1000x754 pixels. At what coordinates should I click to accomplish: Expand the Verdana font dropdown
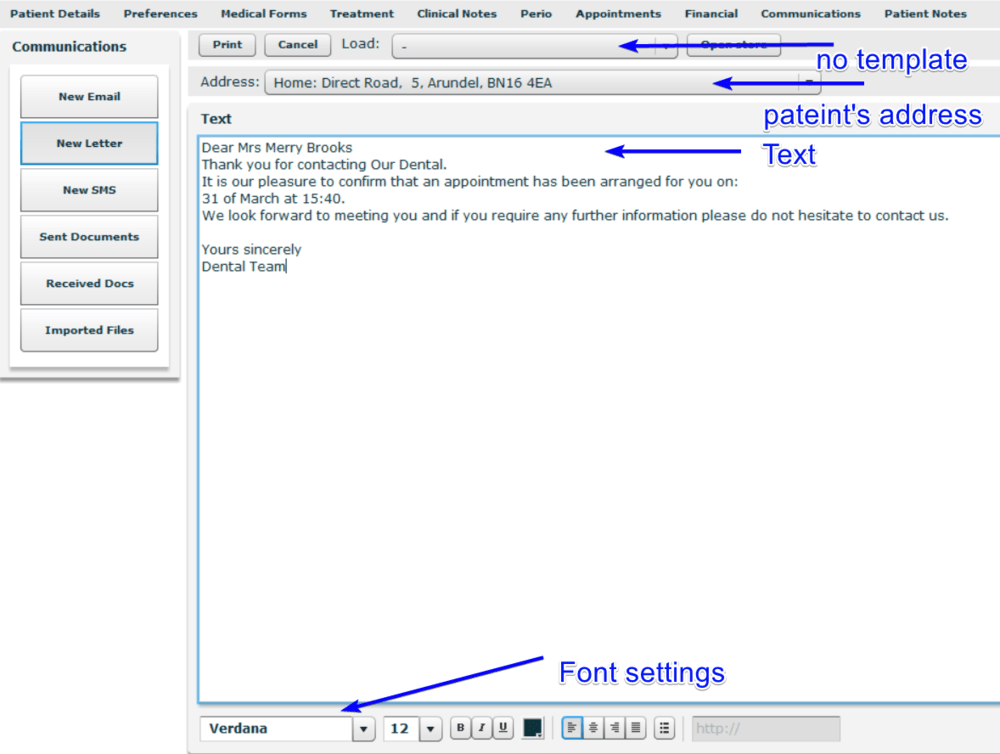pos(363,729)
